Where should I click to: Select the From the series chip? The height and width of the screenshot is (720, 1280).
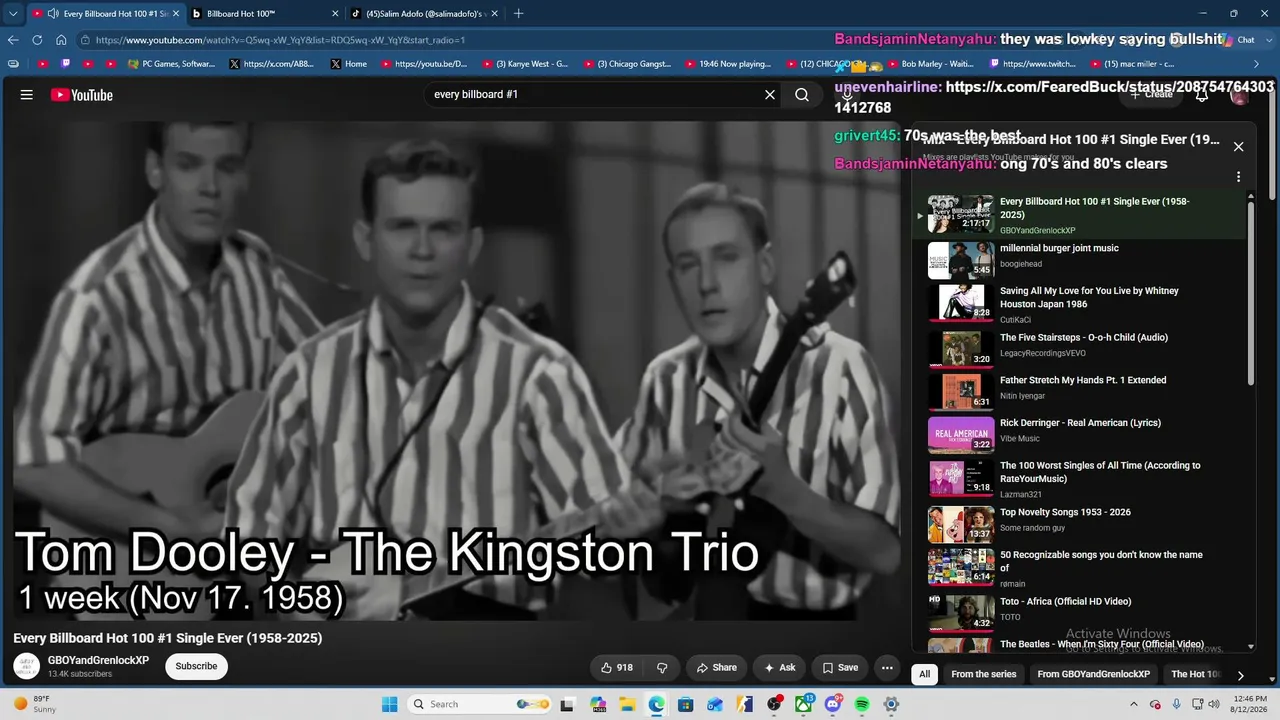pos(984,674)
